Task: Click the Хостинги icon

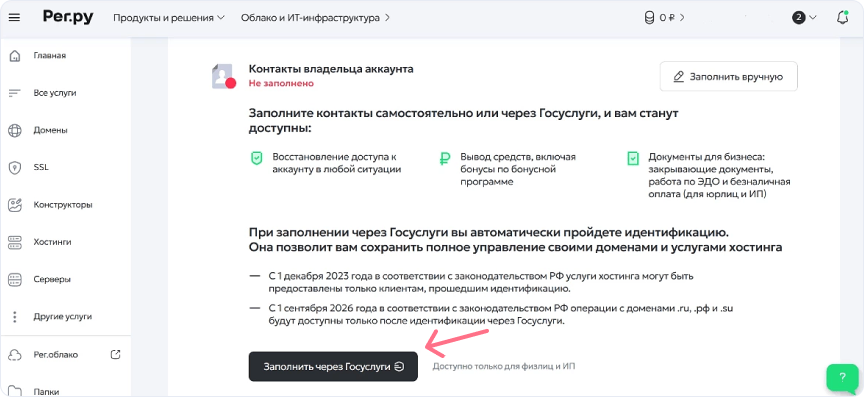Action: (x=15, y=242)
